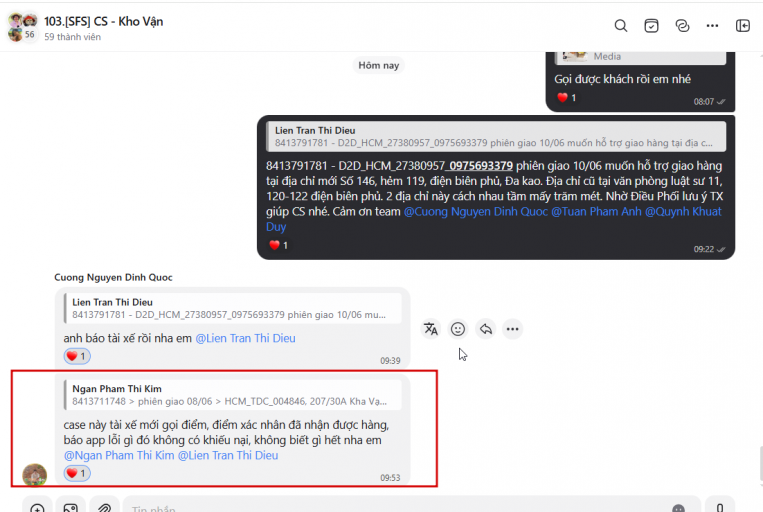Open @Lien Tran Thi Dieu mention in 09:39 message
The width and height of the screenshot is (763, 512).
[245, 338]
